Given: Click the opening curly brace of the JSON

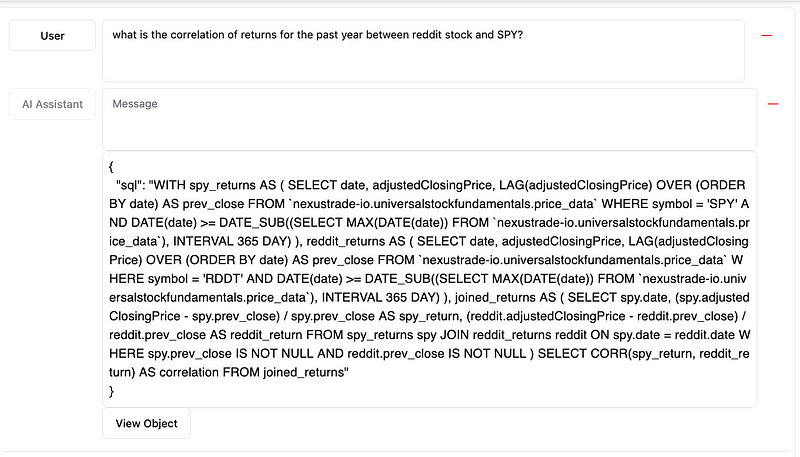Looking at the screenshot, I should click(x=111, y=166).
